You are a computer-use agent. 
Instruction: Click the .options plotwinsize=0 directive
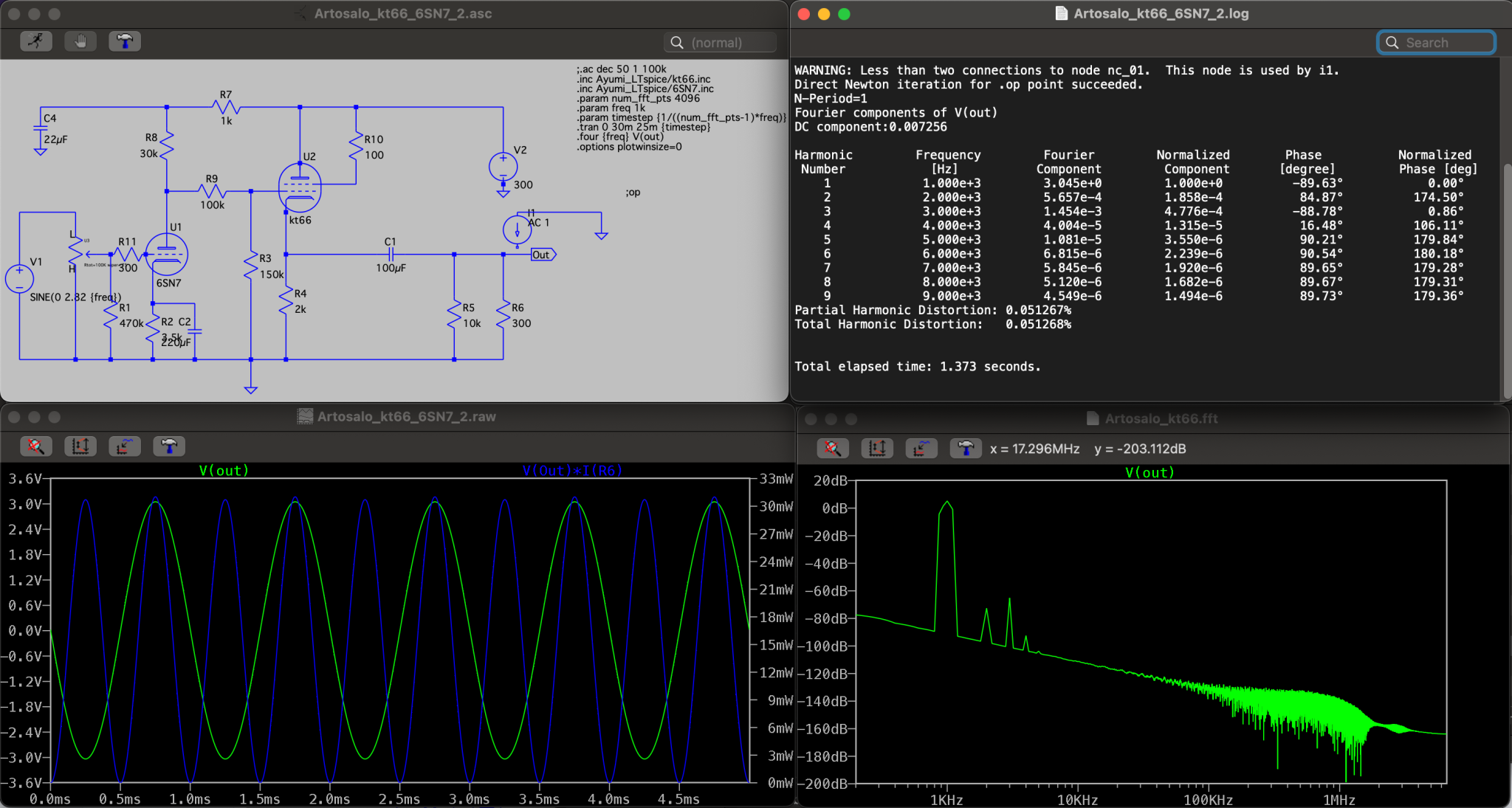click(629, 147)
